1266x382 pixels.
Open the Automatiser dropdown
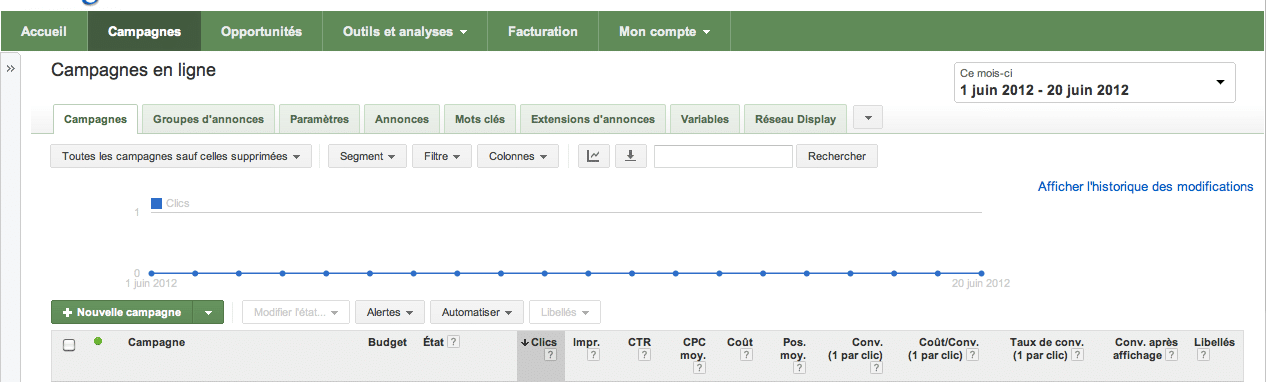(477, 312)
